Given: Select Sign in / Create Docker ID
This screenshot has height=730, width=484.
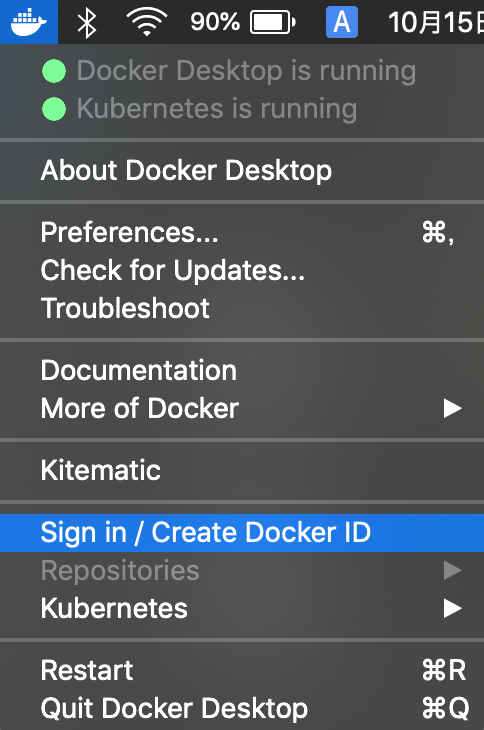Looking at the screenshot, I should 242,533.
